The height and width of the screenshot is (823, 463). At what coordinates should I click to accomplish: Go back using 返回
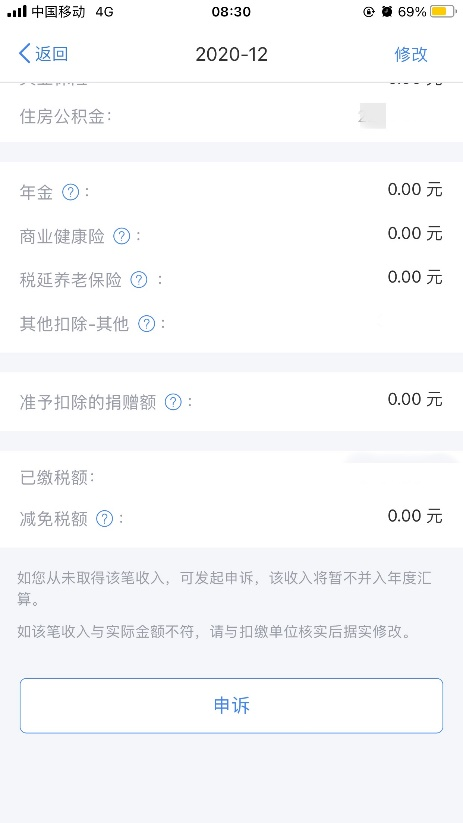[x=44, y=54]
